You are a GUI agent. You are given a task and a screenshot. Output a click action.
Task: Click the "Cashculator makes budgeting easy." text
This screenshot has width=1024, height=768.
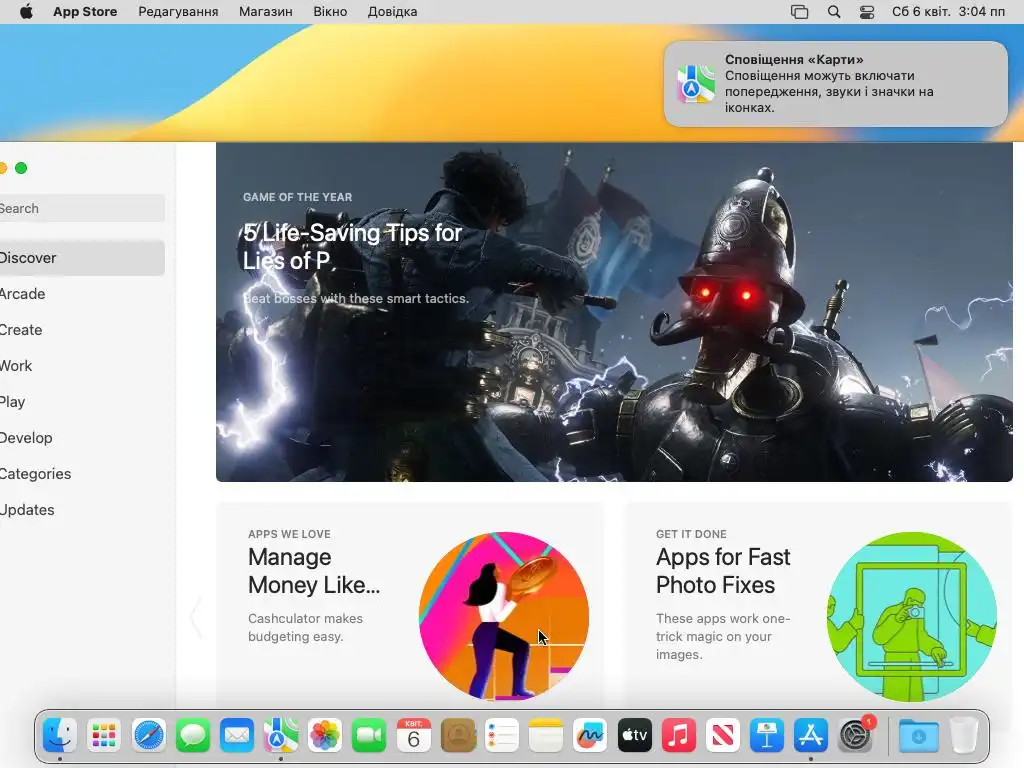coord(305,628)
